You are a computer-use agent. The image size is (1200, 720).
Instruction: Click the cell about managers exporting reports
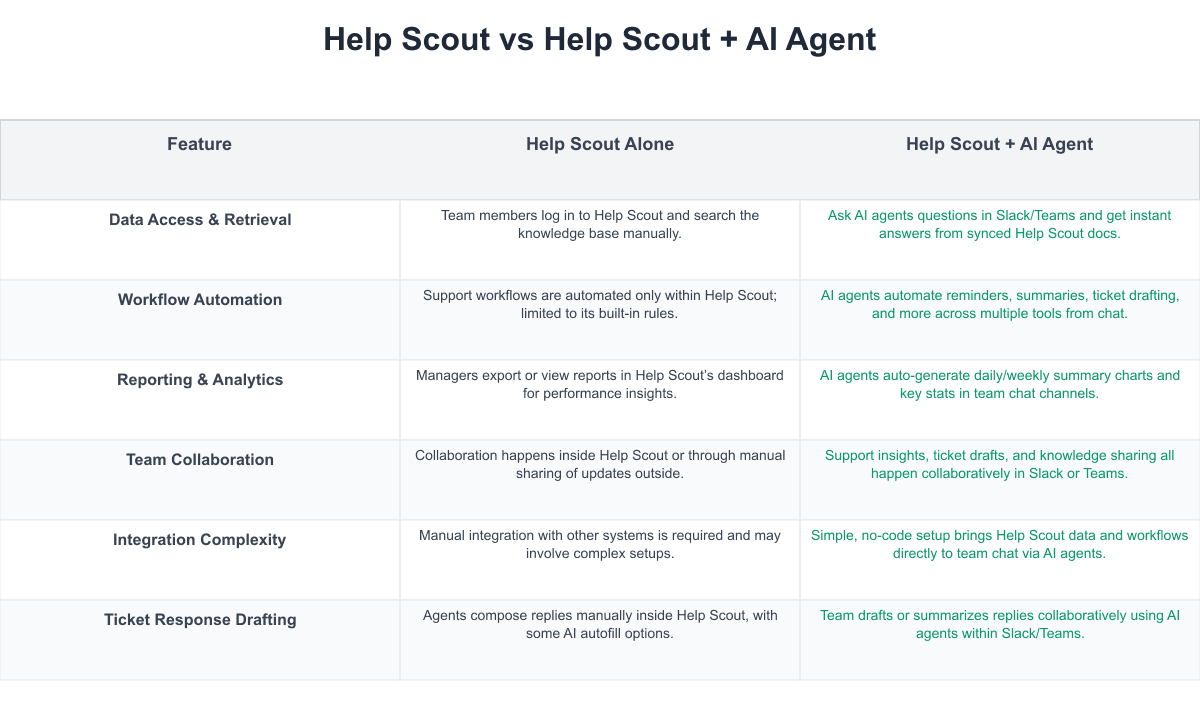pyautogui.click(x=600, y=384)
